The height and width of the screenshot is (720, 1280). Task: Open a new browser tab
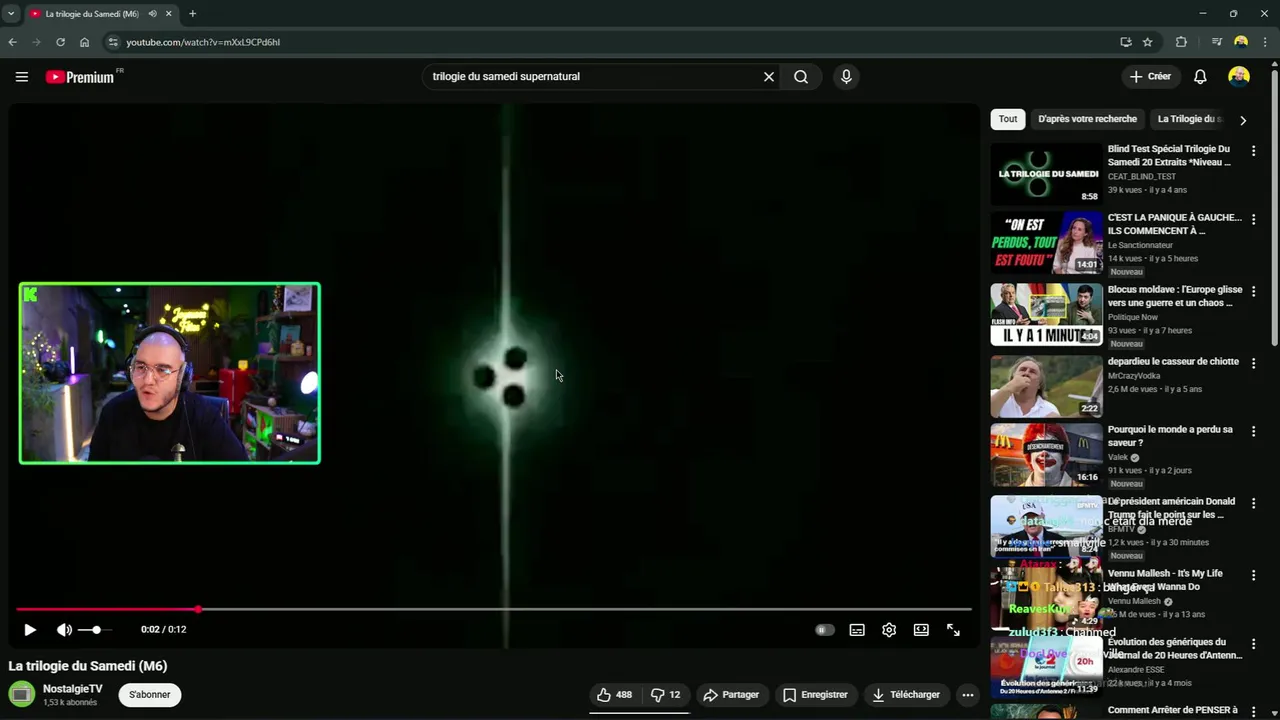click(192, 14)
